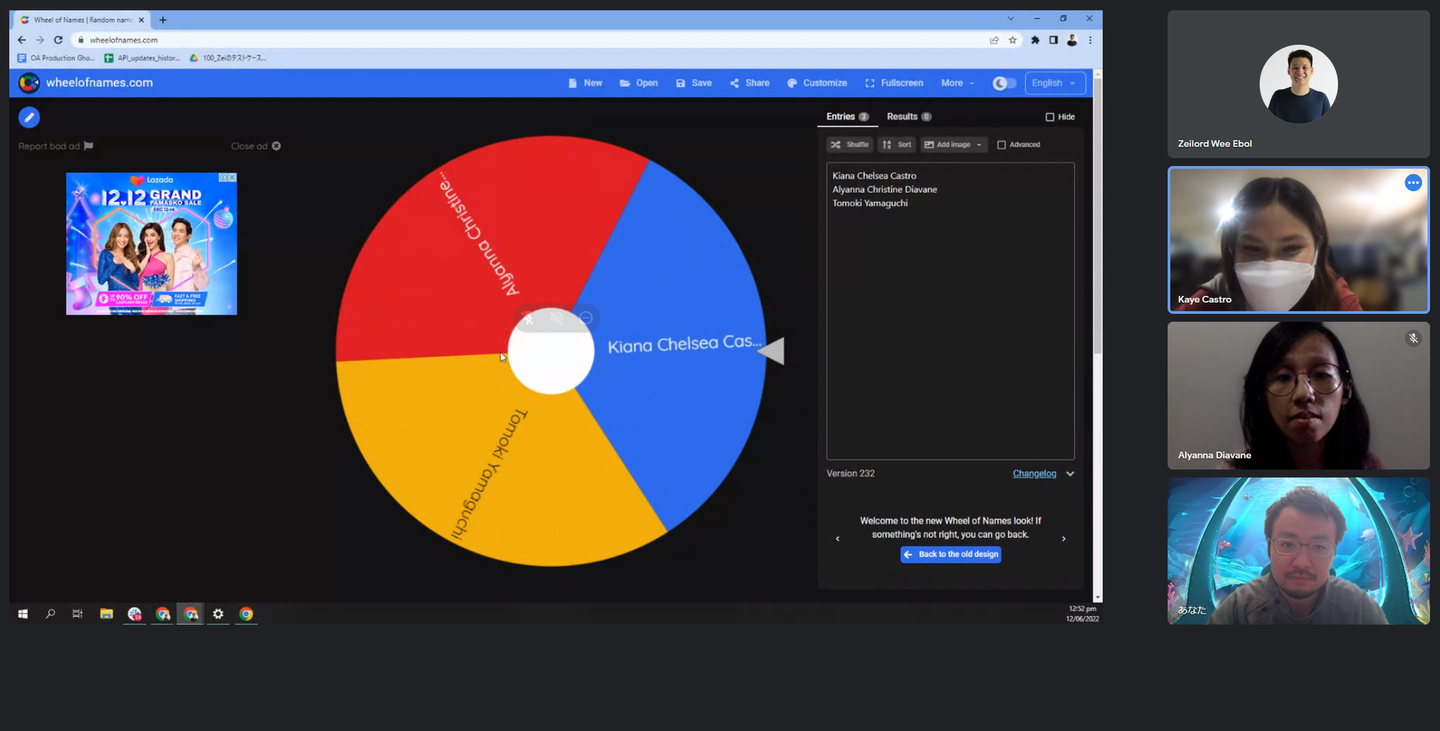Switch wheel to Fullscreen mode
The width and height of the screenshot is (1440, 731).
coord(894,83)
